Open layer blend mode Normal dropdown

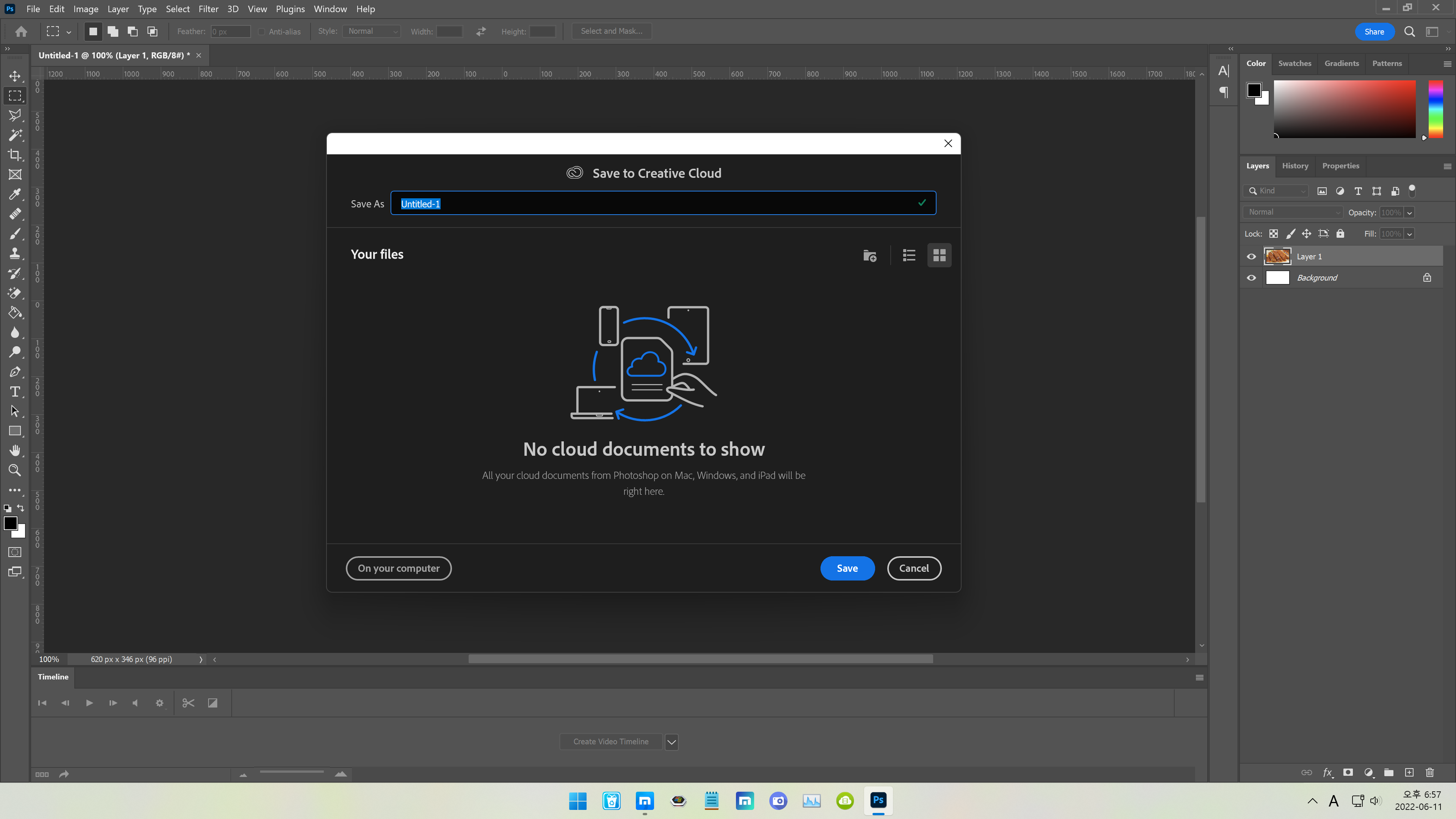tap(1293, 212)
